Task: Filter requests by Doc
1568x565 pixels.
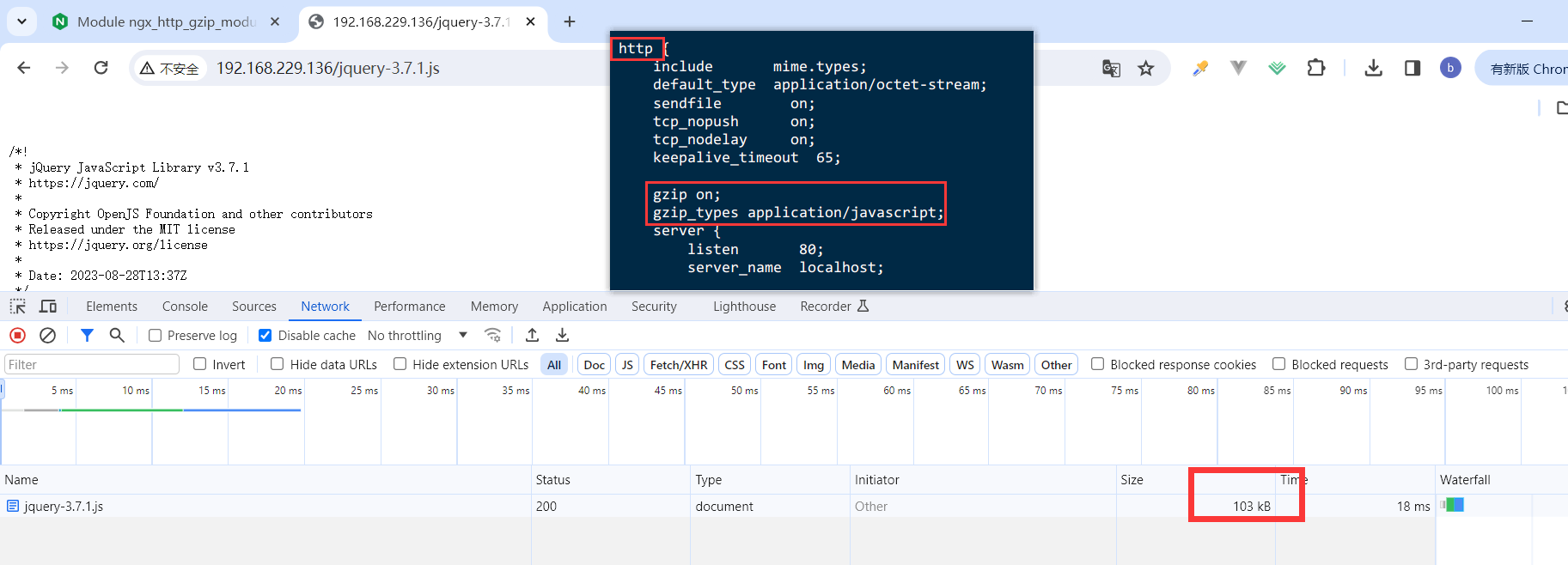Action: (595, 365)
